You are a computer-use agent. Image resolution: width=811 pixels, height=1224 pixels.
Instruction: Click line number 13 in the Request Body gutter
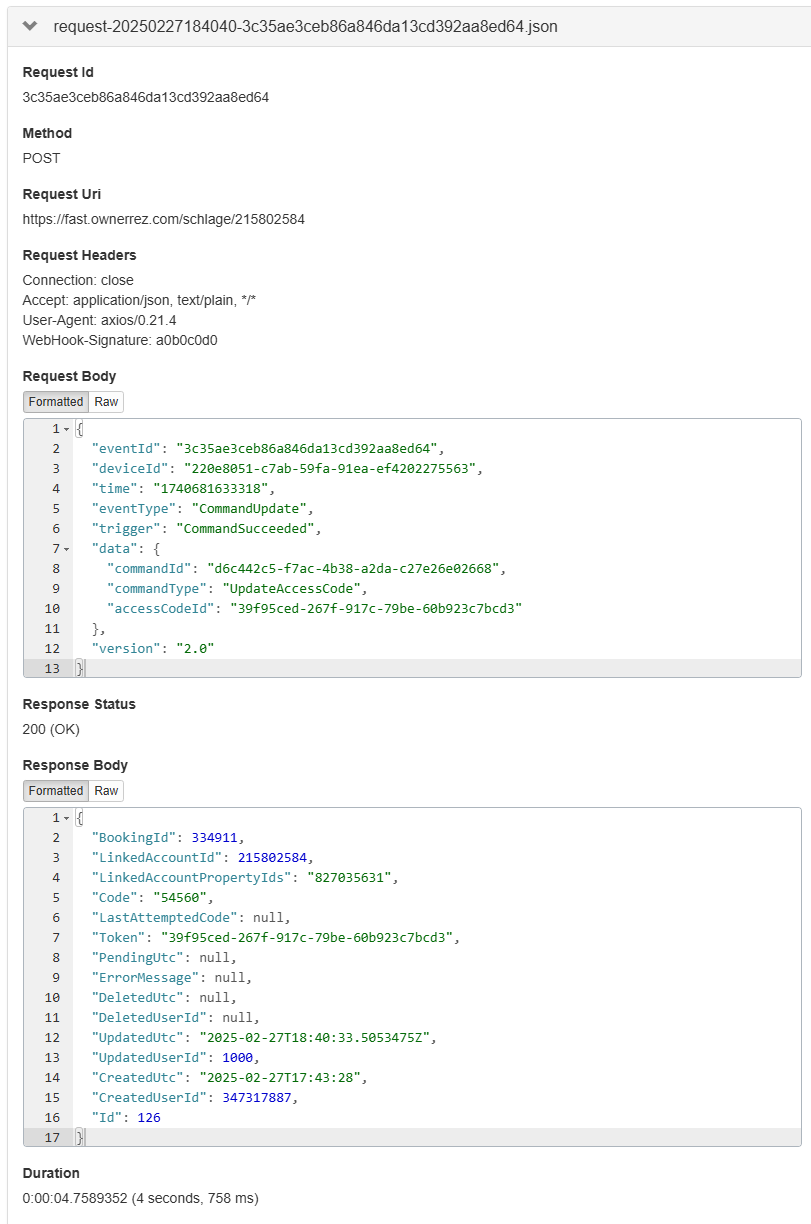click(x=52, y=669)
